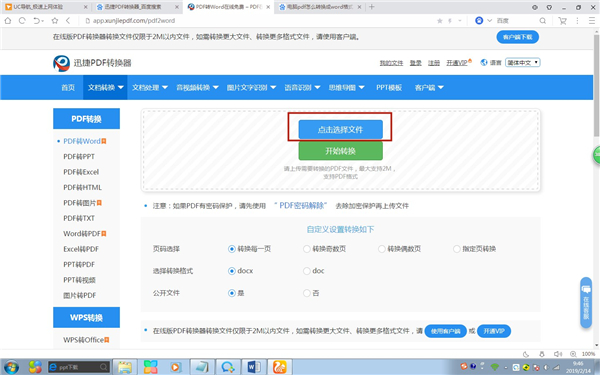Go to 首页 in the blue nav bar

coord(68,88)
